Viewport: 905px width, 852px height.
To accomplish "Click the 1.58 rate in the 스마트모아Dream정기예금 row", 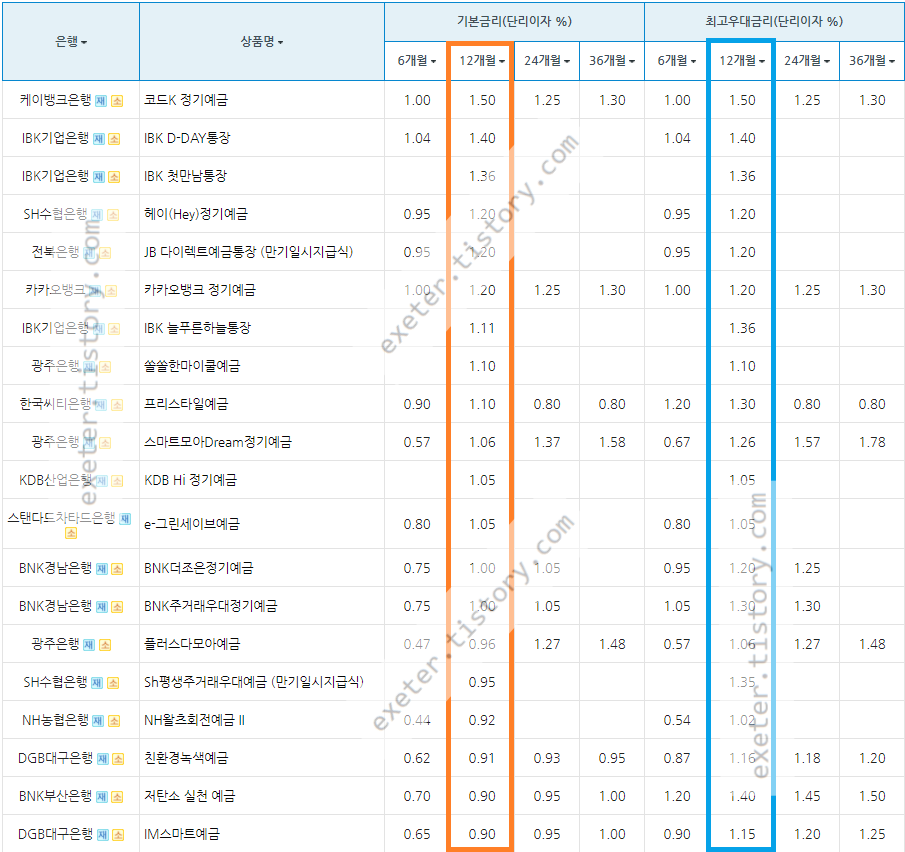I will 612,442.
